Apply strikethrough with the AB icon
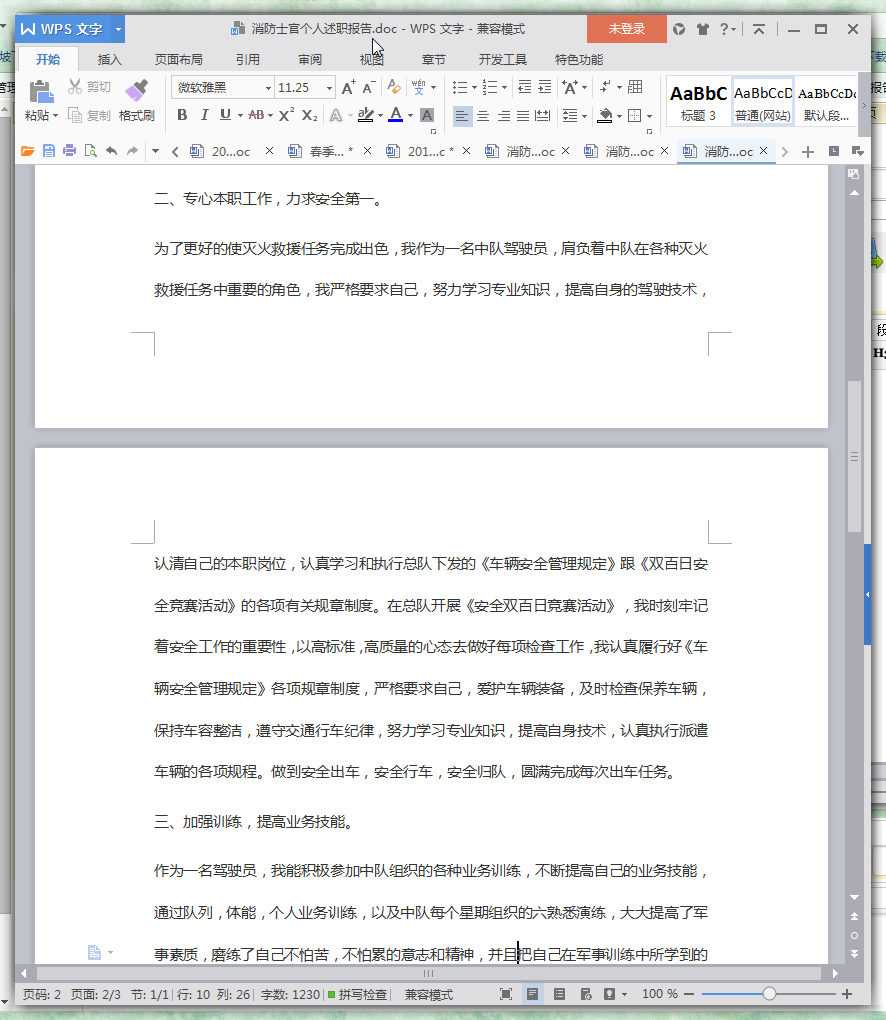The image size is (886, 1020). (x=256, y=115)
